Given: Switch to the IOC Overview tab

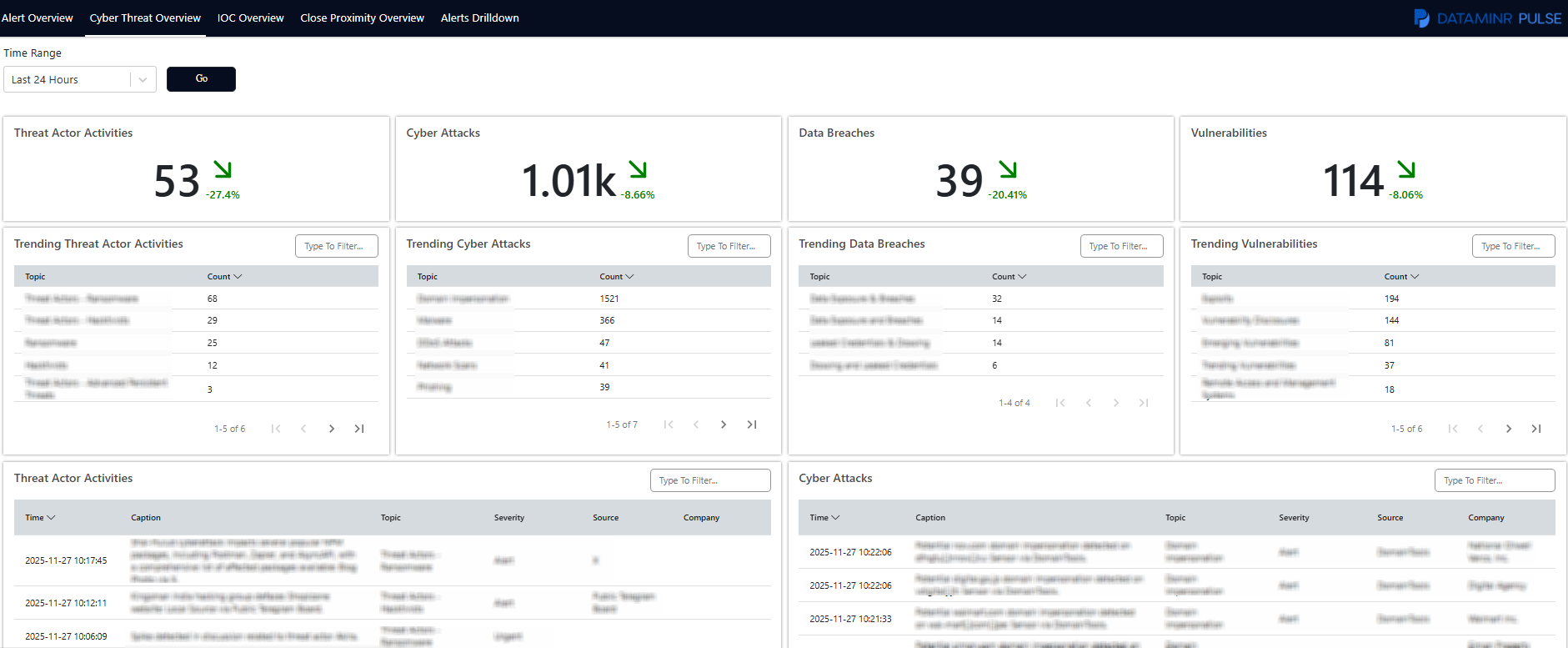Looking at the screenshot, I should [250, 18].
